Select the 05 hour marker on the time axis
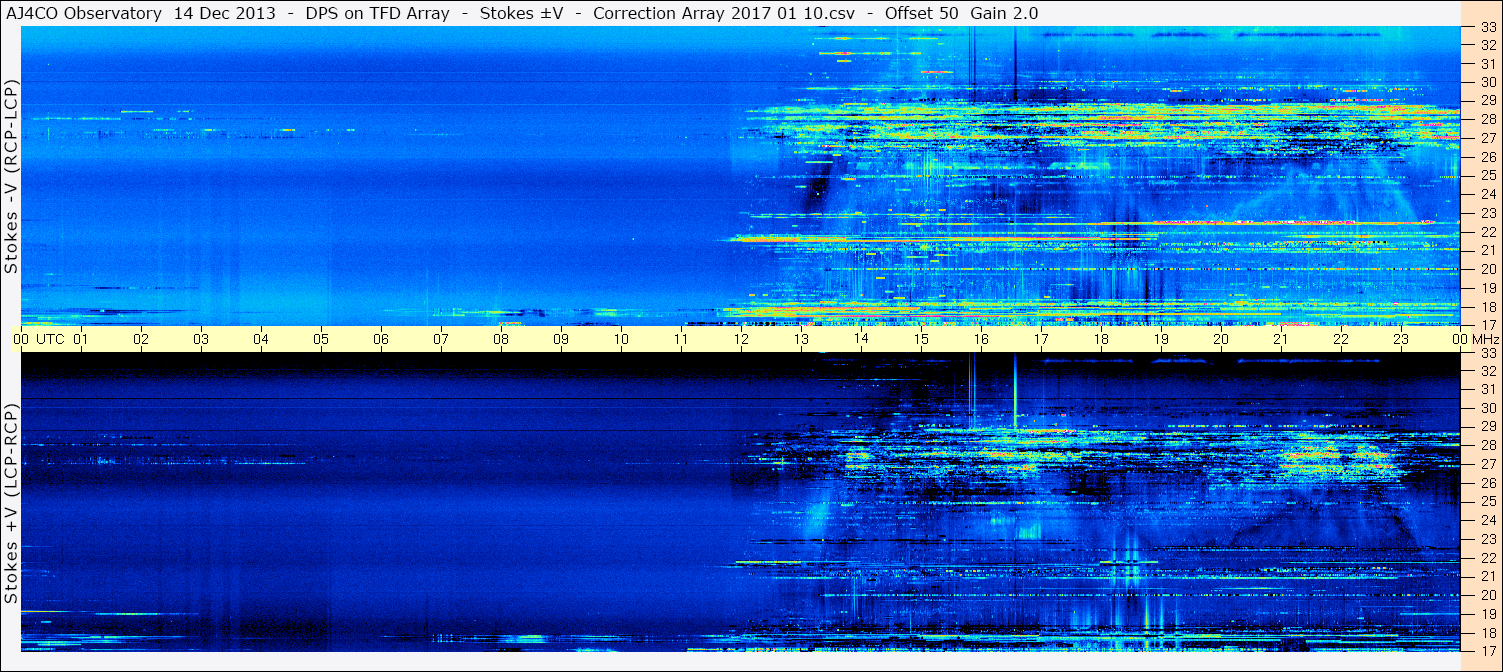 point(321,339)
